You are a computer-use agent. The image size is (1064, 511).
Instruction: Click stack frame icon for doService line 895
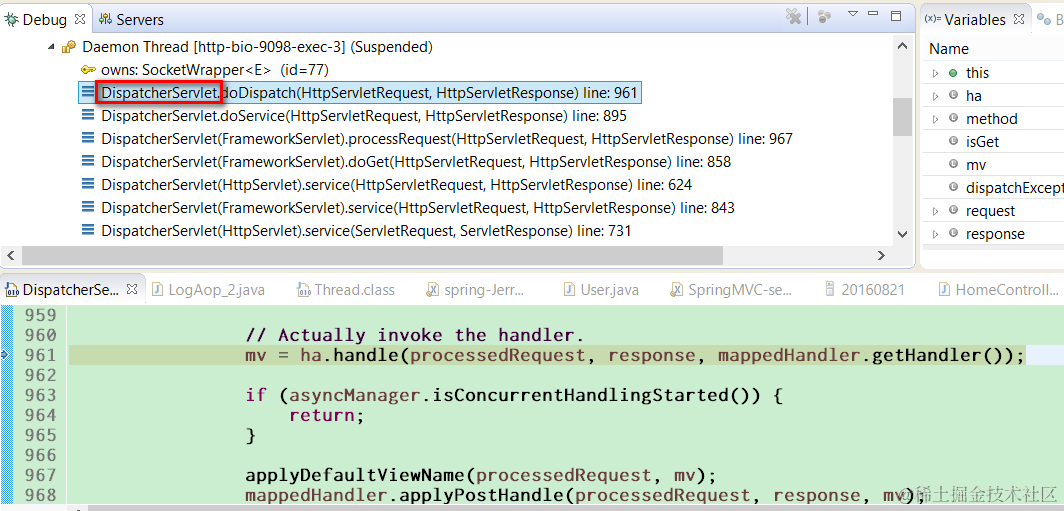88,115
